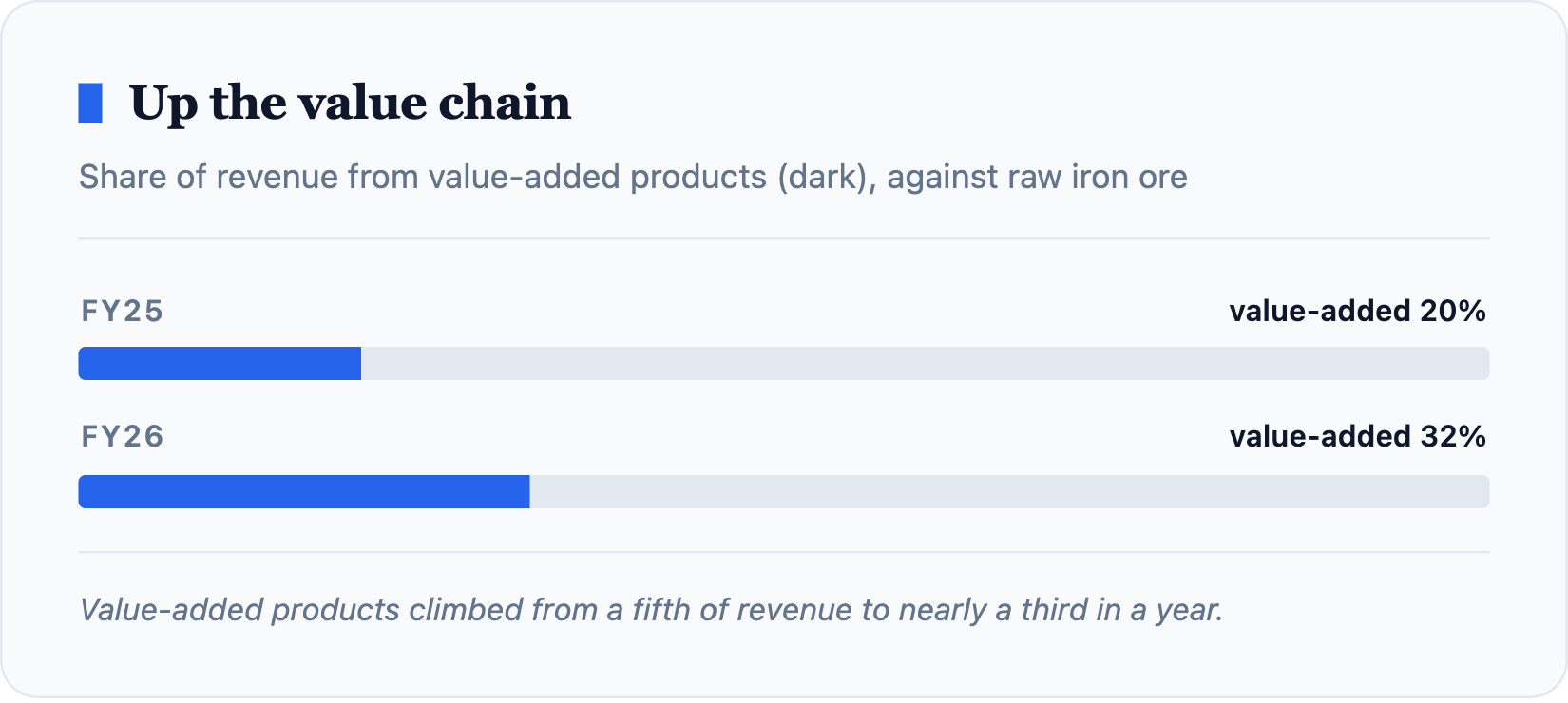Click the grey unfilled portion of FY26 bar

[1009, 492]
